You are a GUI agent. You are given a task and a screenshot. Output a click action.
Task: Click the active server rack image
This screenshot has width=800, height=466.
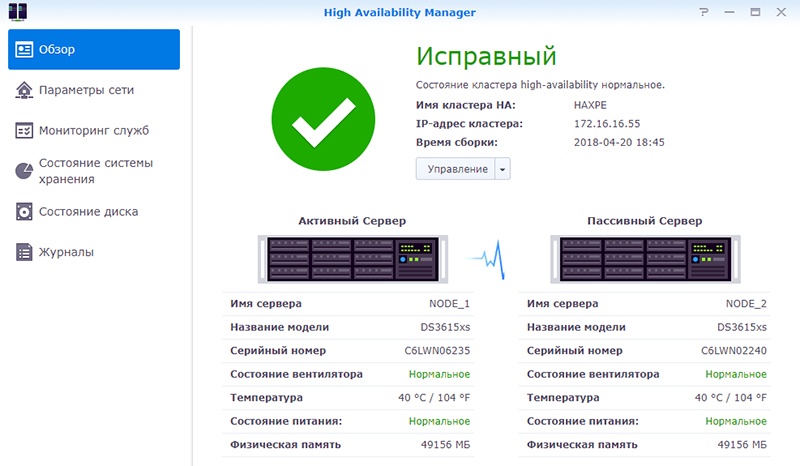point(353,259)
